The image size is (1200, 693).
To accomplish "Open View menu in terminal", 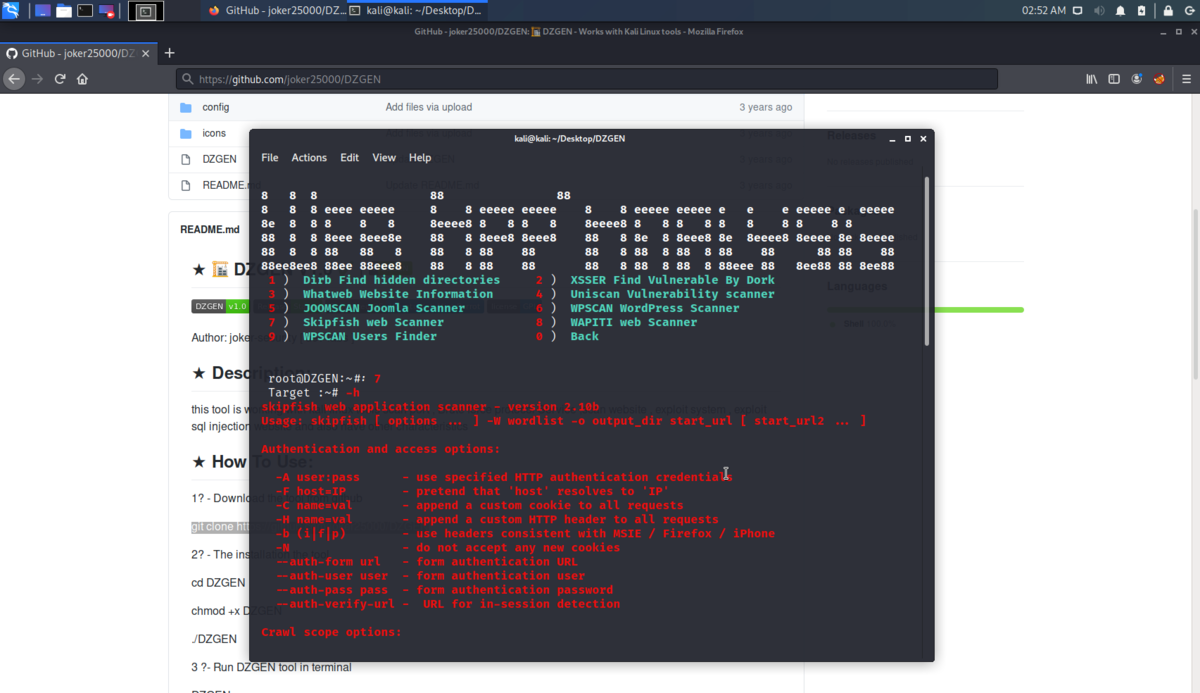I will pos(384,158).
